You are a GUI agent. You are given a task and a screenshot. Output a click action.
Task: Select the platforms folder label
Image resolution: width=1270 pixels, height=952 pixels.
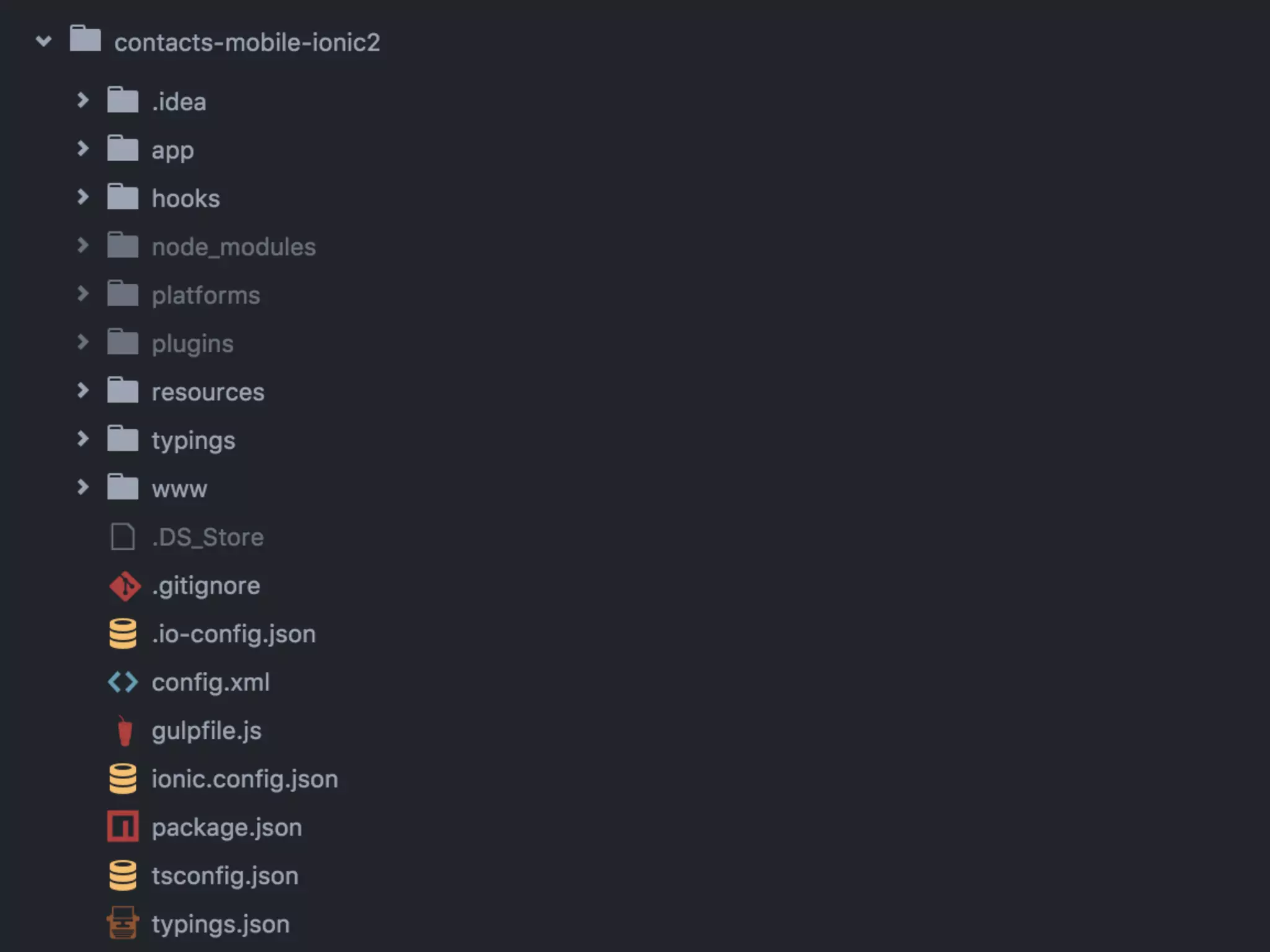click(206, 296)
